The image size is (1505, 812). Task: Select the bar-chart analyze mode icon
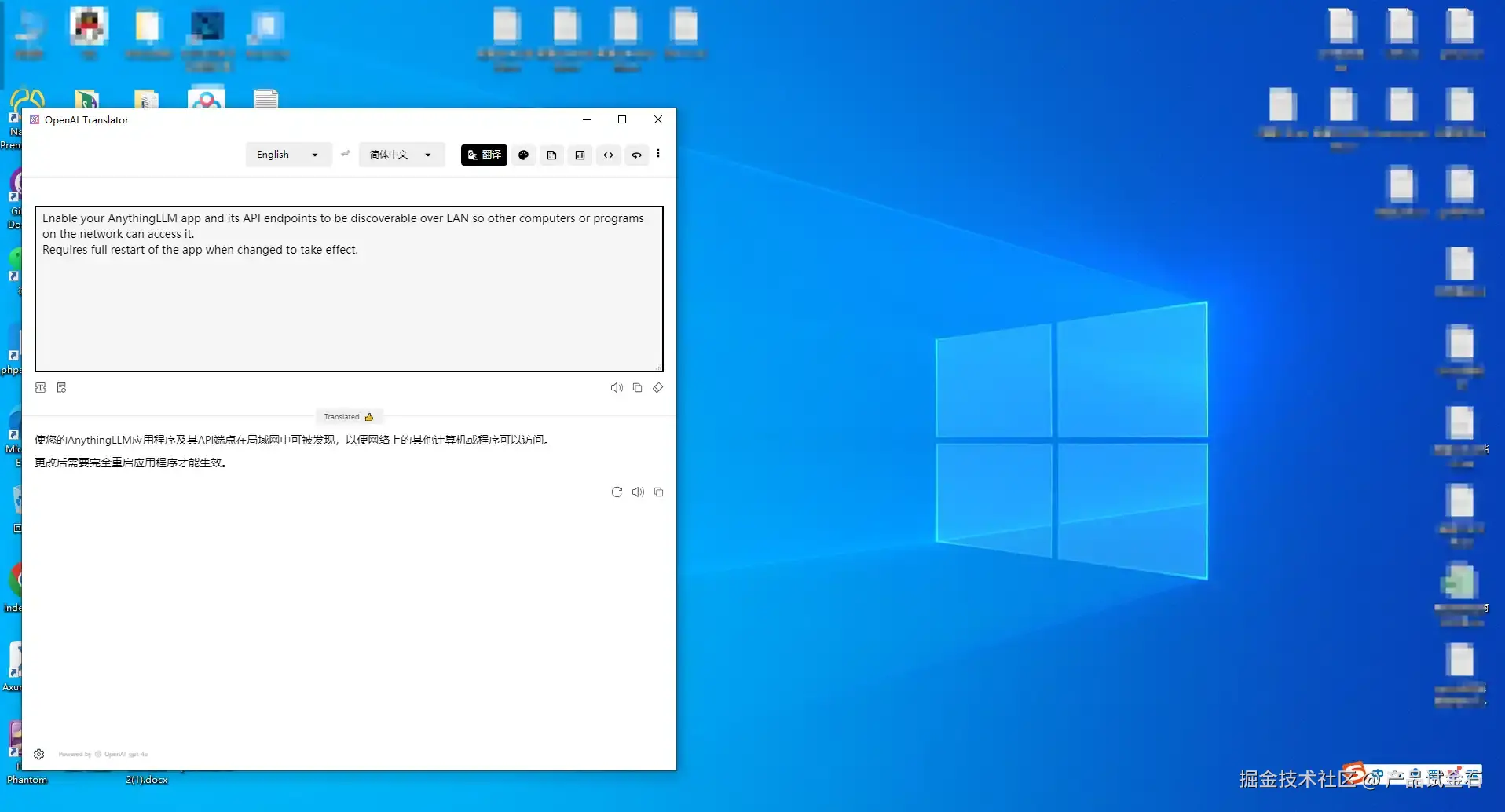coord(580,155)
